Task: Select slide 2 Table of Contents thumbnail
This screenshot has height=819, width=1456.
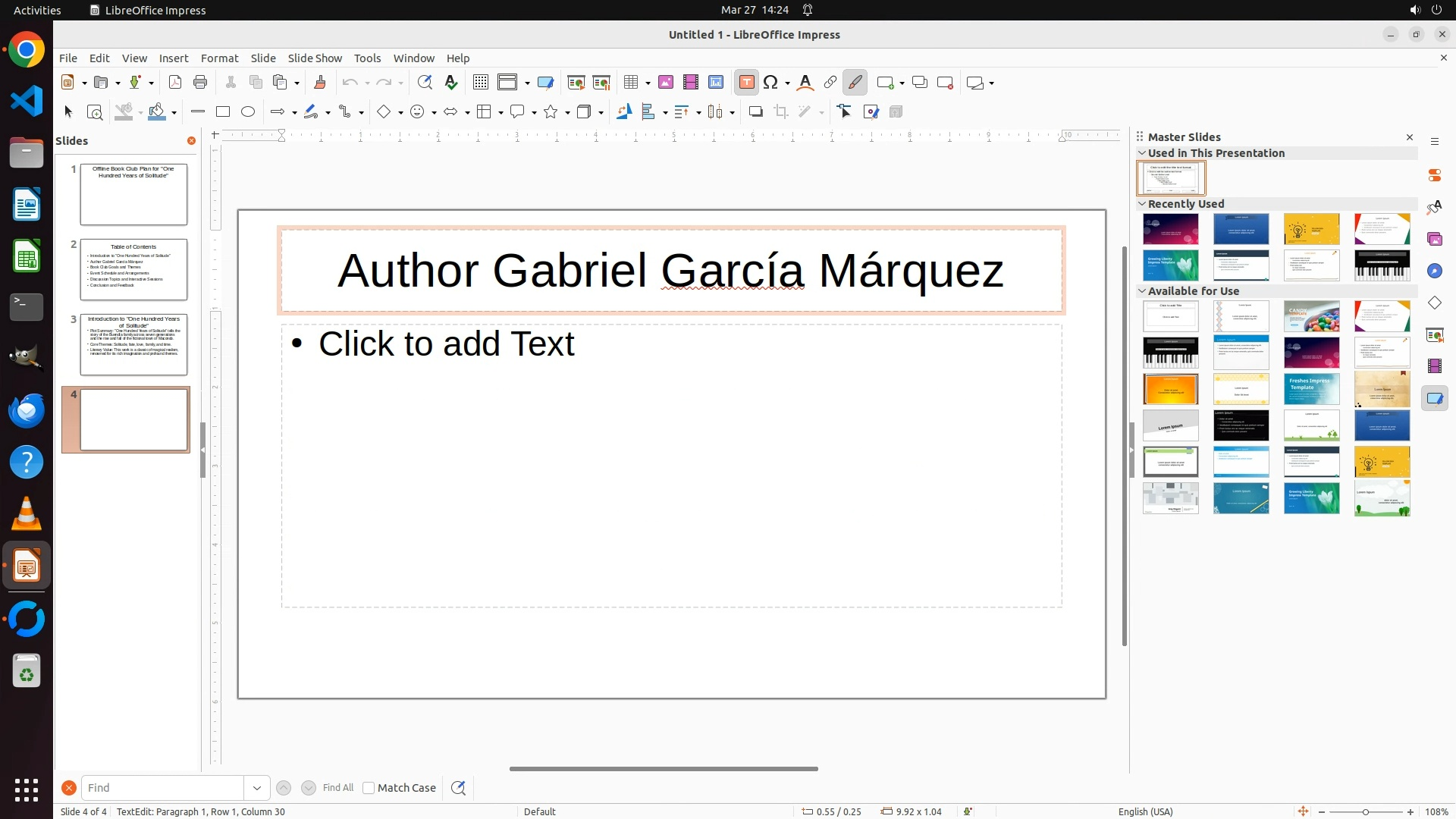Action: pos(133,269)
